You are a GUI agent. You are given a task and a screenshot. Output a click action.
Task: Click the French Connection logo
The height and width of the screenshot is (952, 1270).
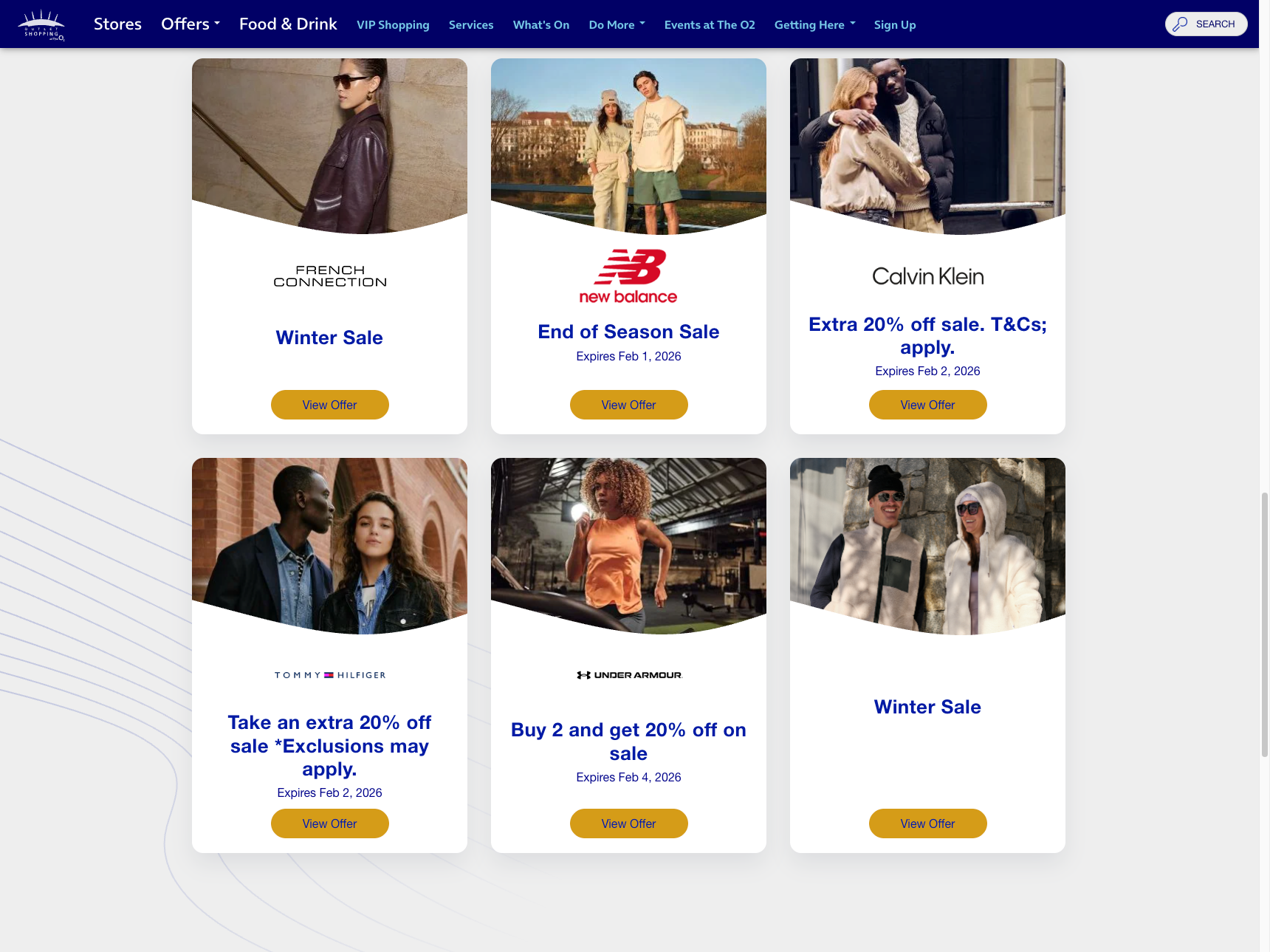pyautogui.click(x=330, y=276)
